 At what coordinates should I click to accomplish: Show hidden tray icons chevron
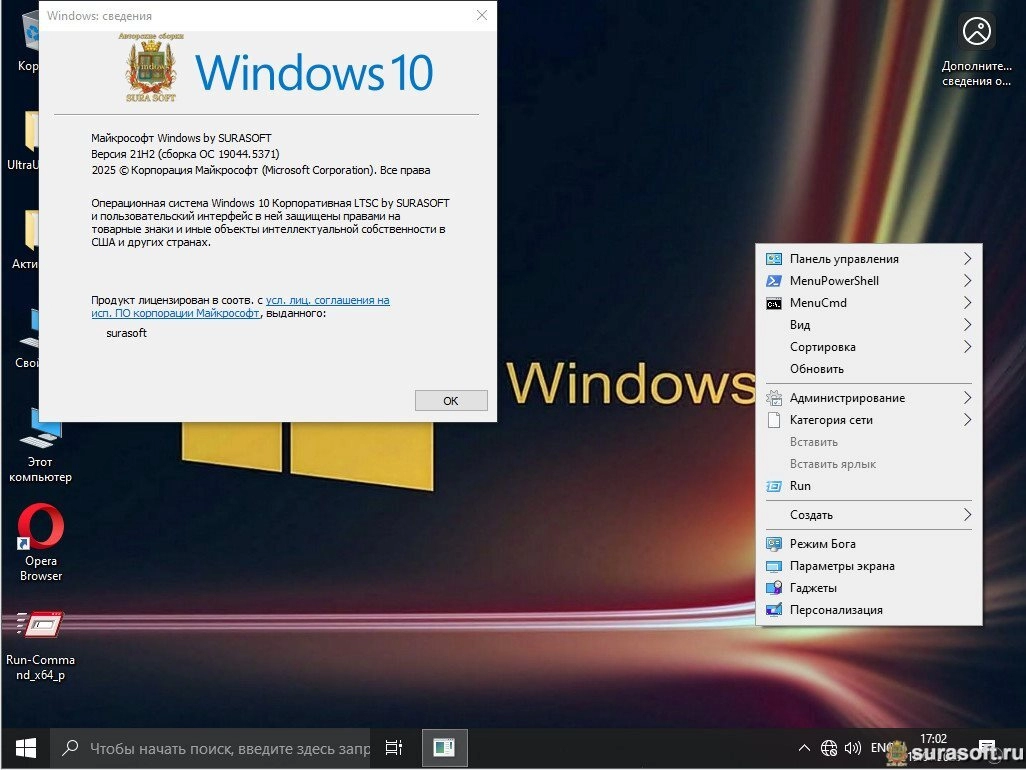804,747
